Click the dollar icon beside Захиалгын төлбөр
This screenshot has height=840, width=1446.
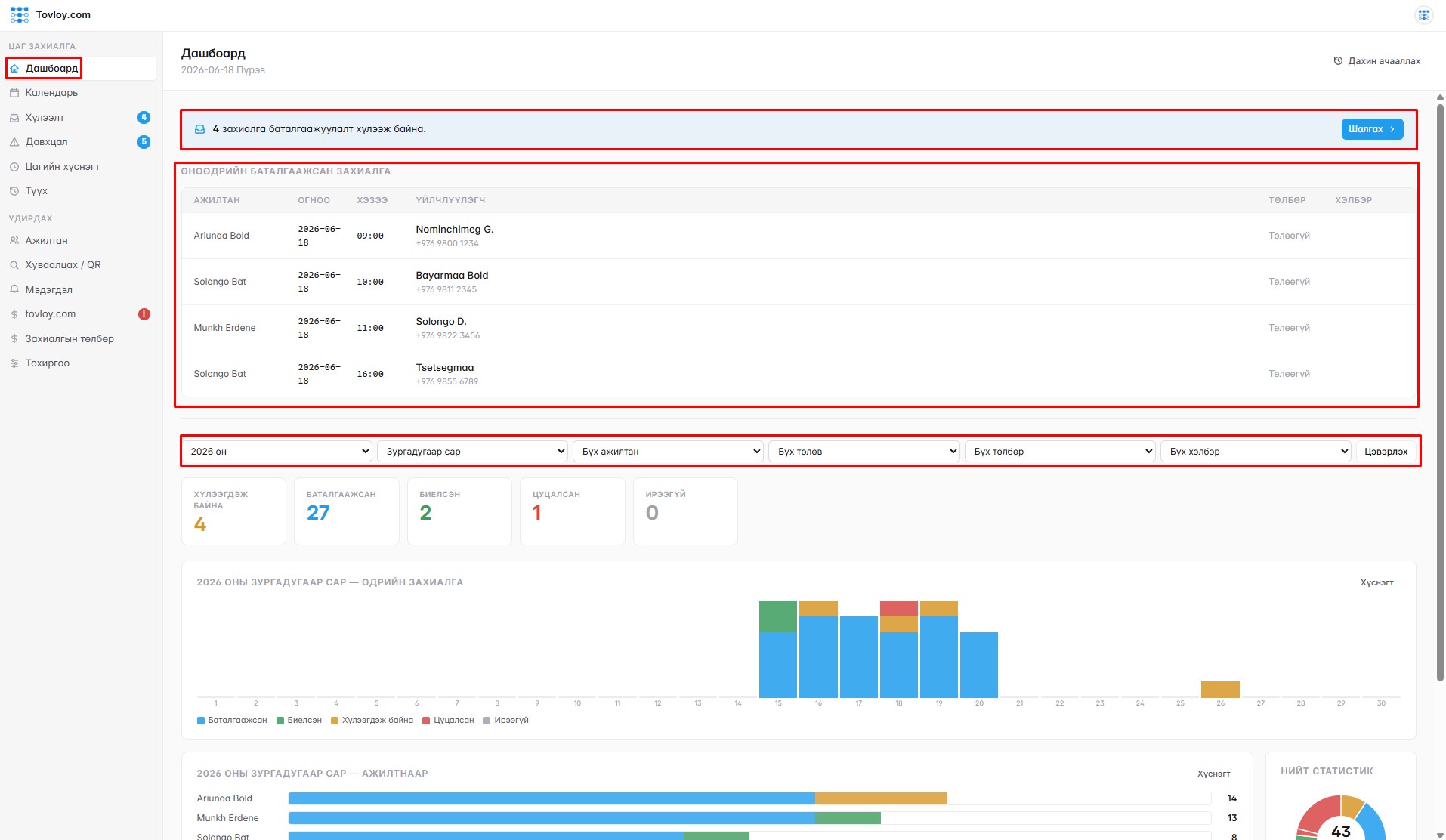coord(14,339)
